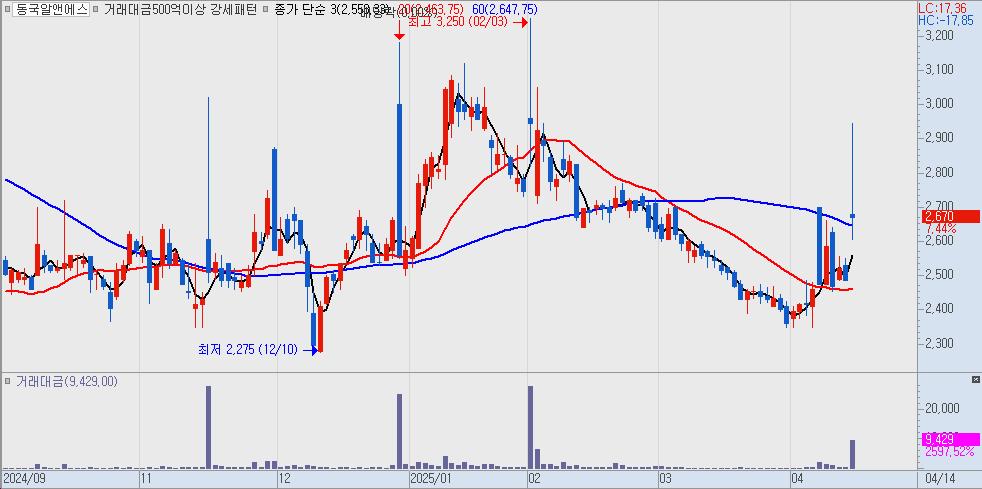Click the magenta 9,429 volume tag
Image resolution: width=982 pixels, height=489 pixels.
pos(951,439)
